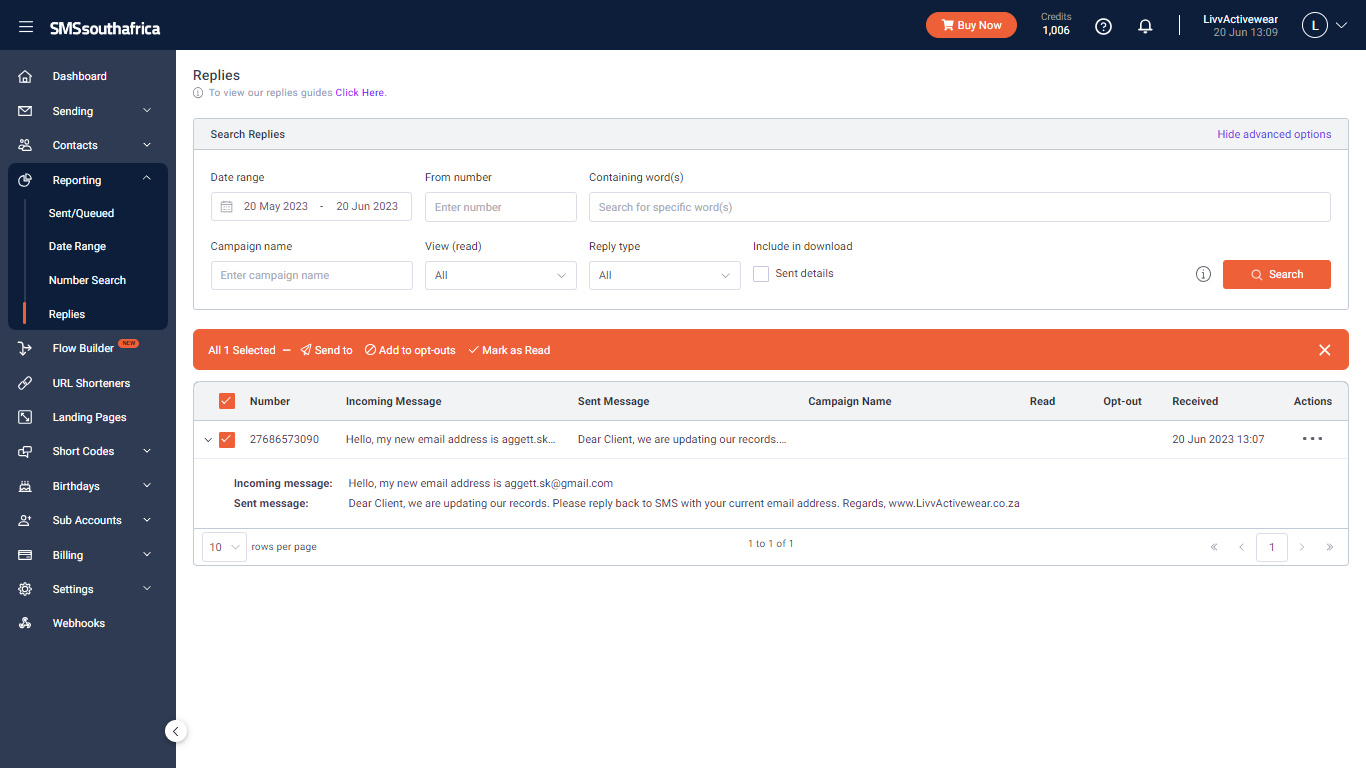1366x768 pixels.
Task: Click the Reporting pie chart icon
Action: [25, 180]
